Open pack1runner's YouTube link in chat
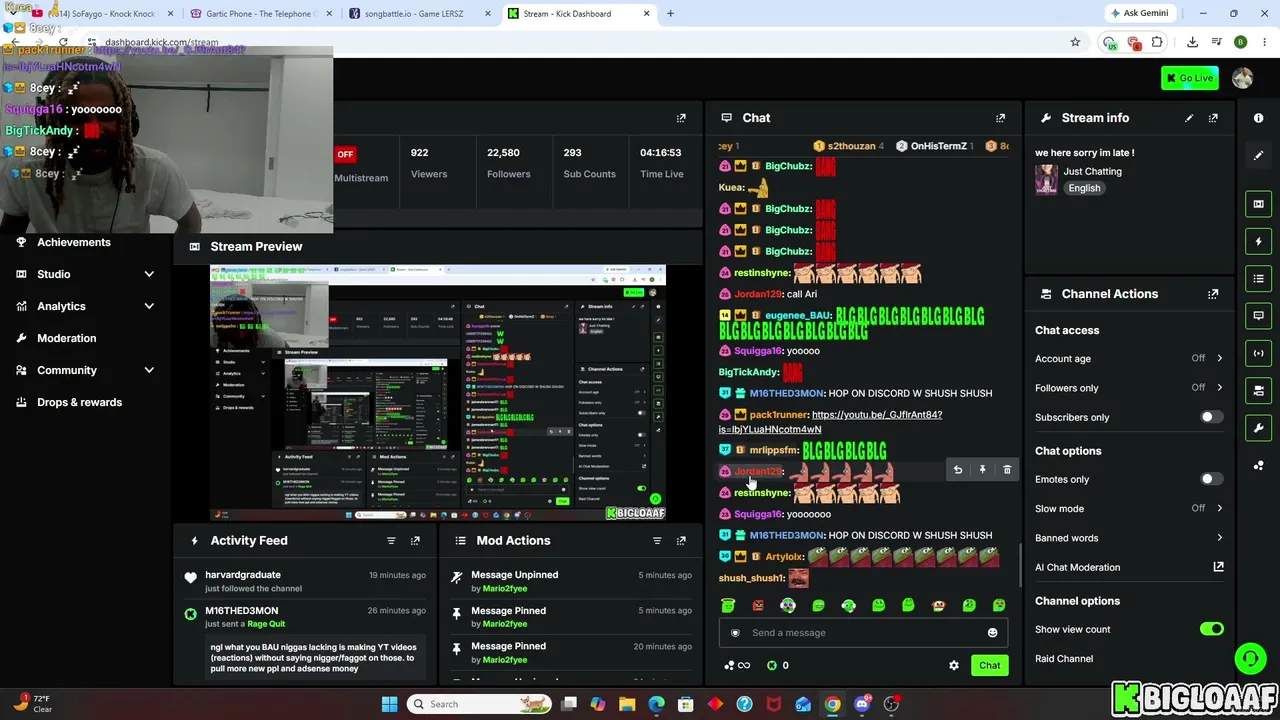The width and height of the screenshot is (1280, 720). [x=830, y=422]
